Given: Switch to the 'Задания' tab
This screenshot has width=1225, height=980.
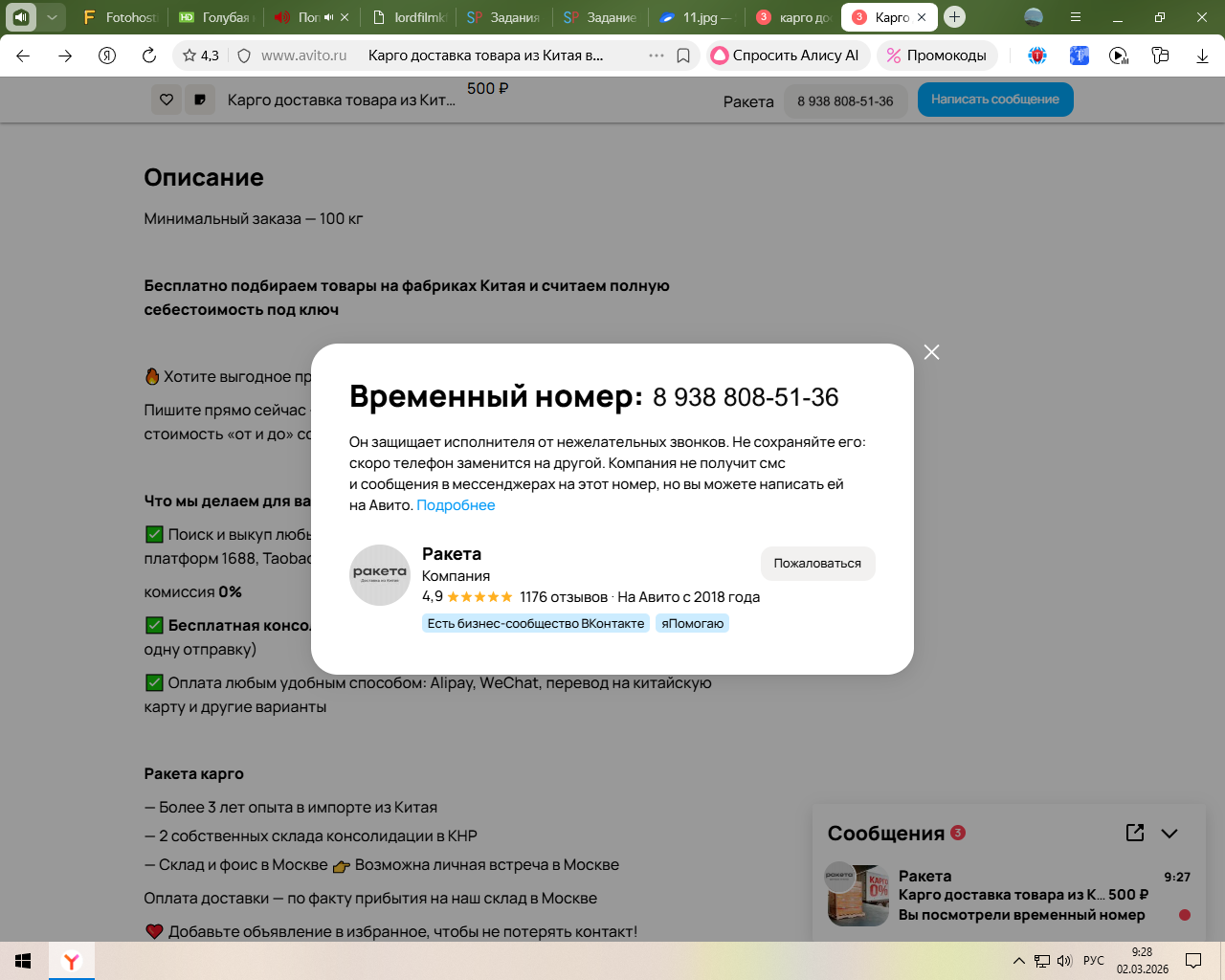Looking at the screenshot, I should tap(503, 17).
